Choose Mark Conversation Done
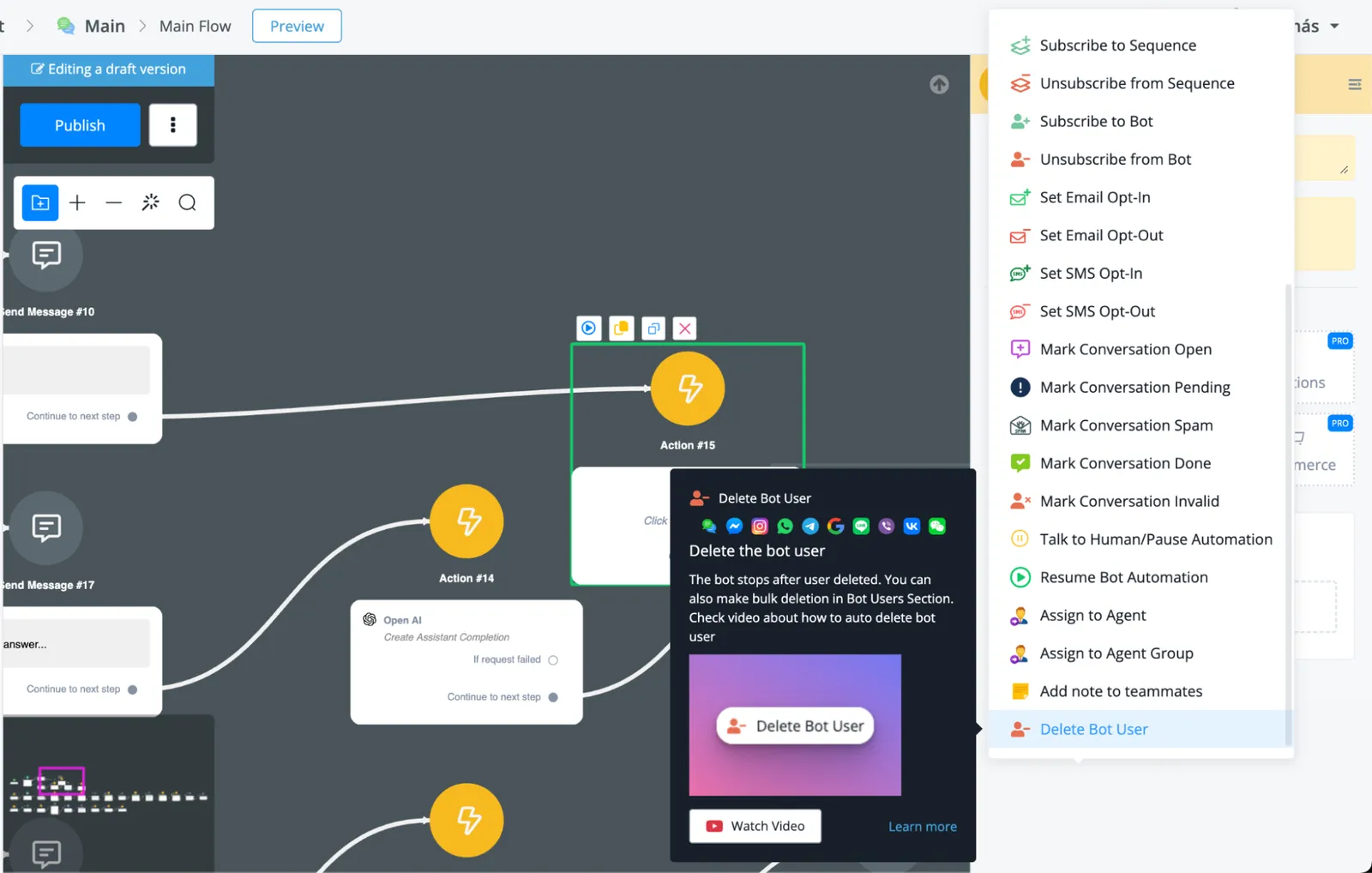The height and width of the screenshot is (873, 1372). point(1140,463)
